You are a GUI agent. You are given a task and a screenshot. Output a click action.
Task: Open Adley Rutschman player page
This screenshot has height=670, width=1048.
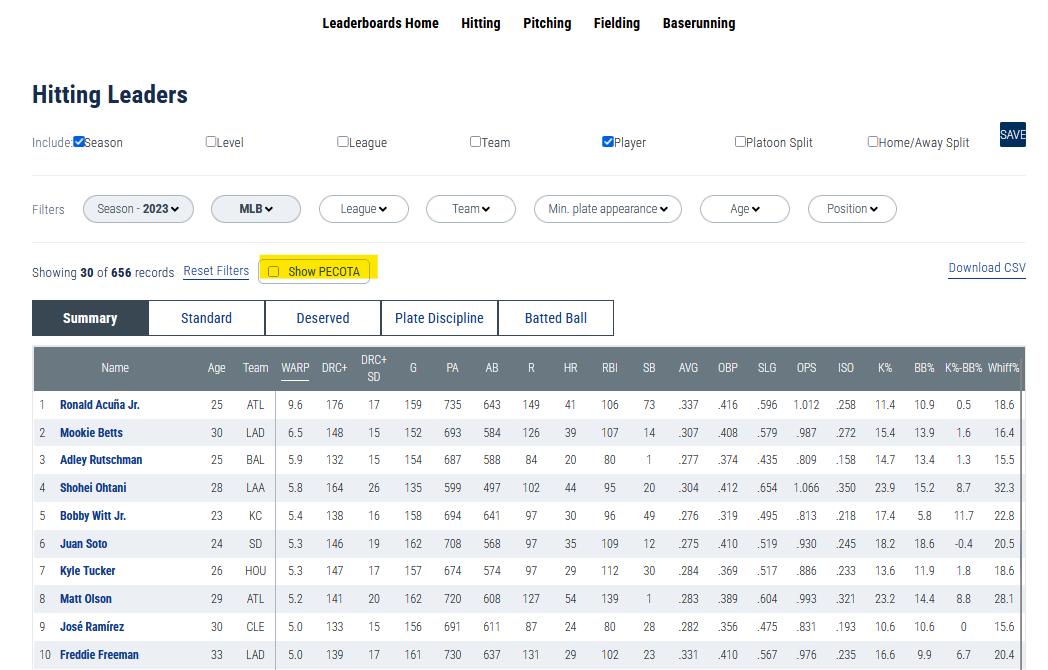click(x=101, y=460)
